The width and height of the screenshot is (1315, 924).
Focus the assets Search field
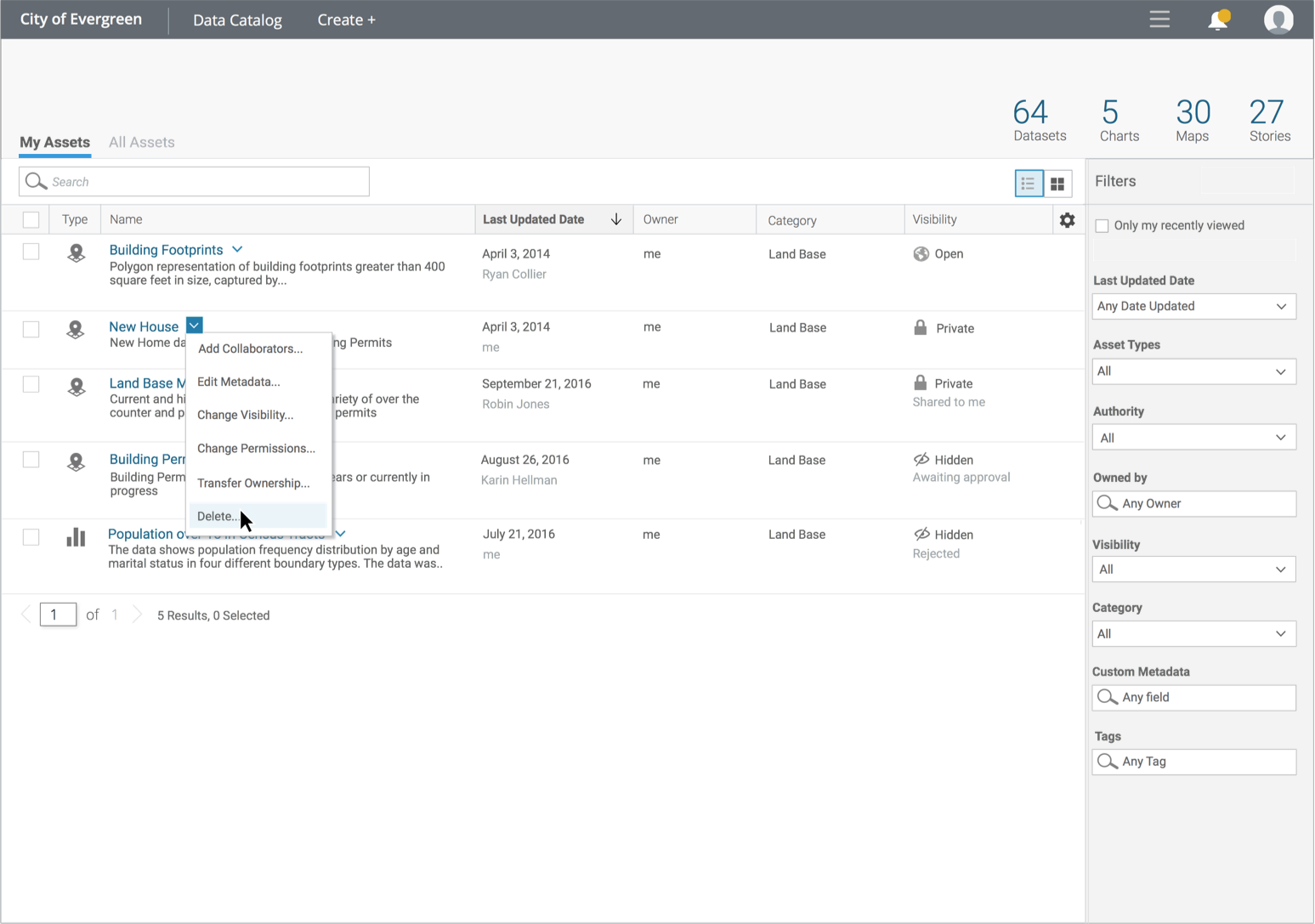point(194,182)
